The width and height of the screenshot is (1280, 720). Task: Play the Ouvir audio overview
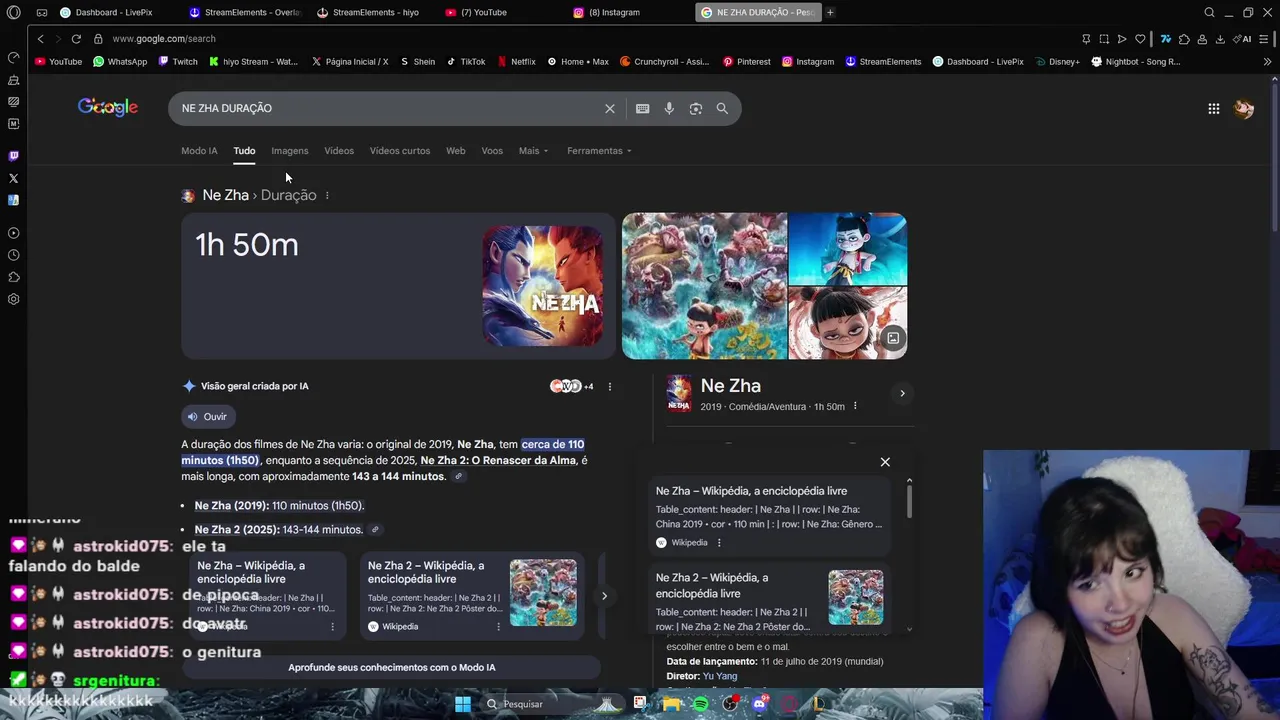click(208, 417)
